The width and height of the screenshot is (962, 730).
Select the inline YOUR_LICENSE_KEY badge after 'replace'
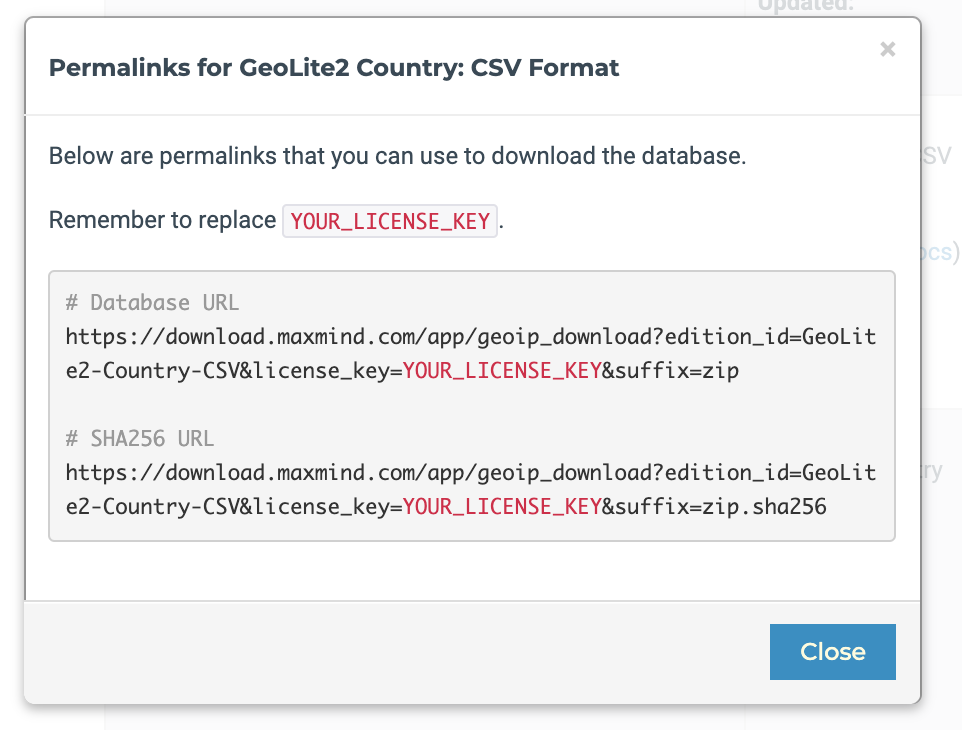click(x=390, y=221)
